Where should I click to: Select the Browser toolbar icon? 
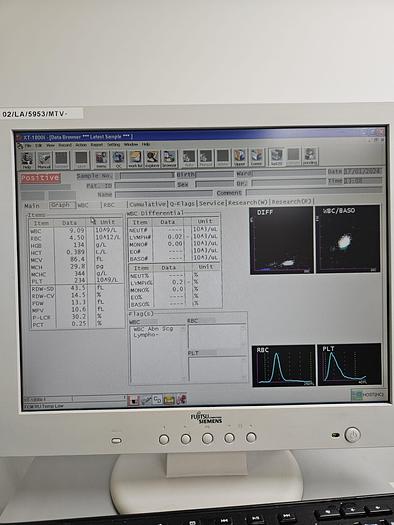[169, 158]
